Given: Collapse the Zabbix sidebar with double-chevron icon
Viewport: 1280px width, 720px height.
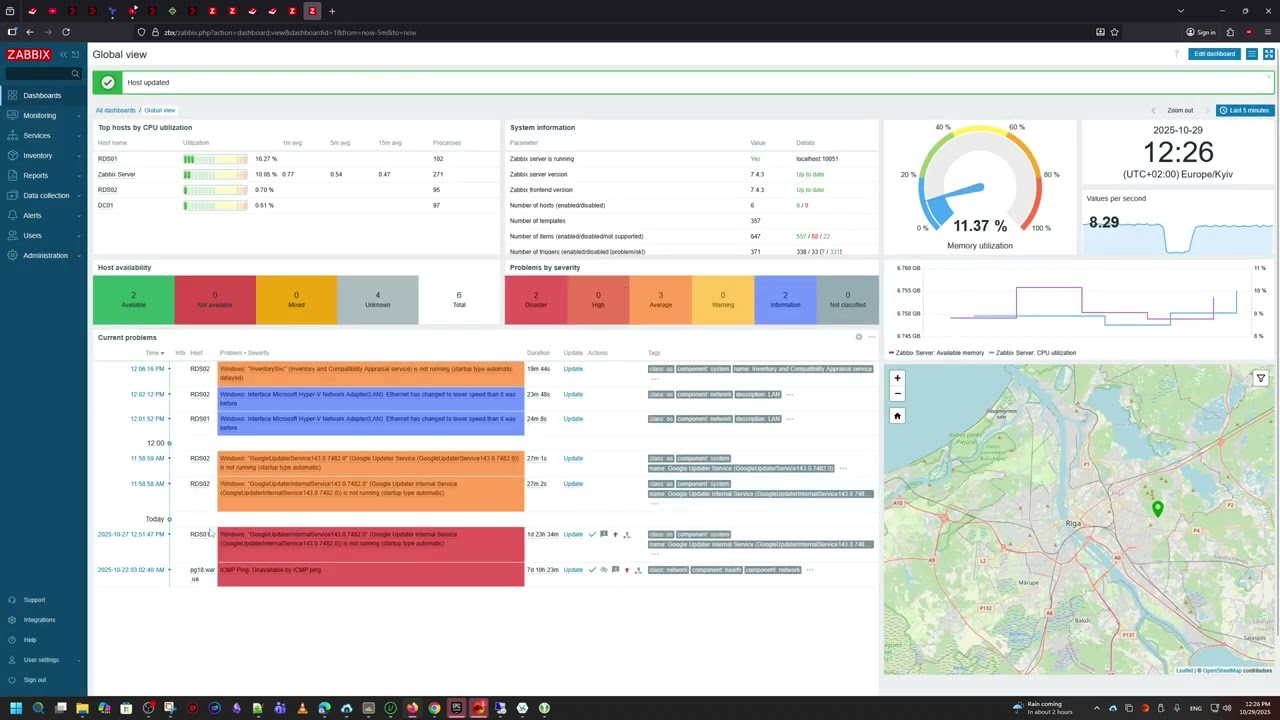Looking at the screenshot, I should [x=63, y=54].
